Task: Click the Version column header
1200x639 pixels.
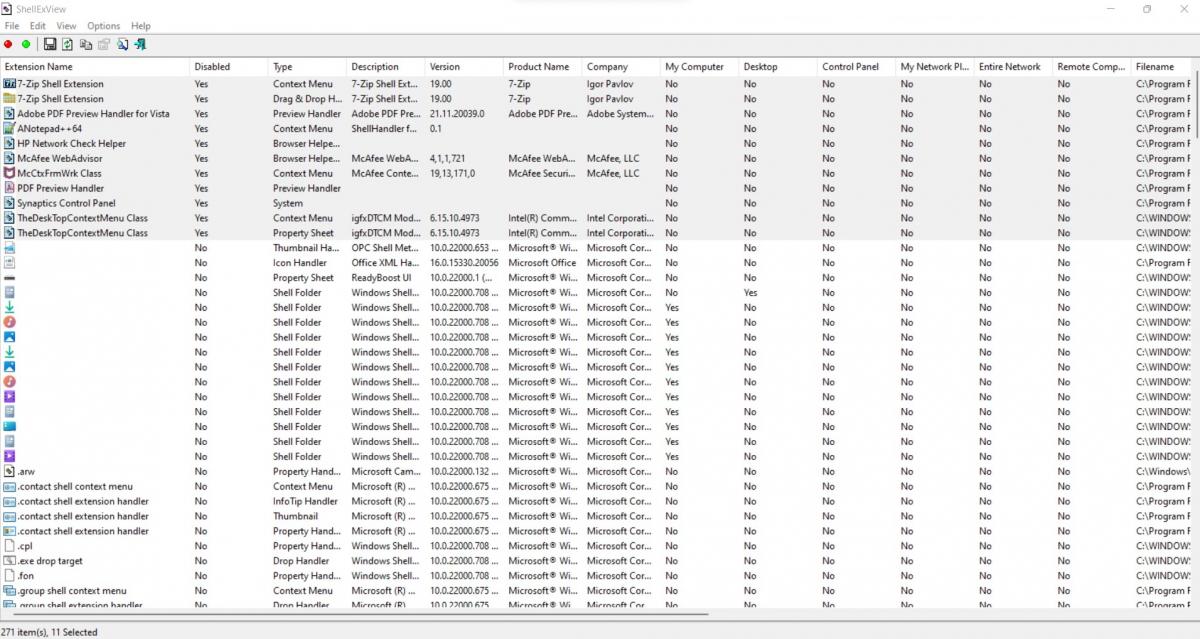Action: 465,67
